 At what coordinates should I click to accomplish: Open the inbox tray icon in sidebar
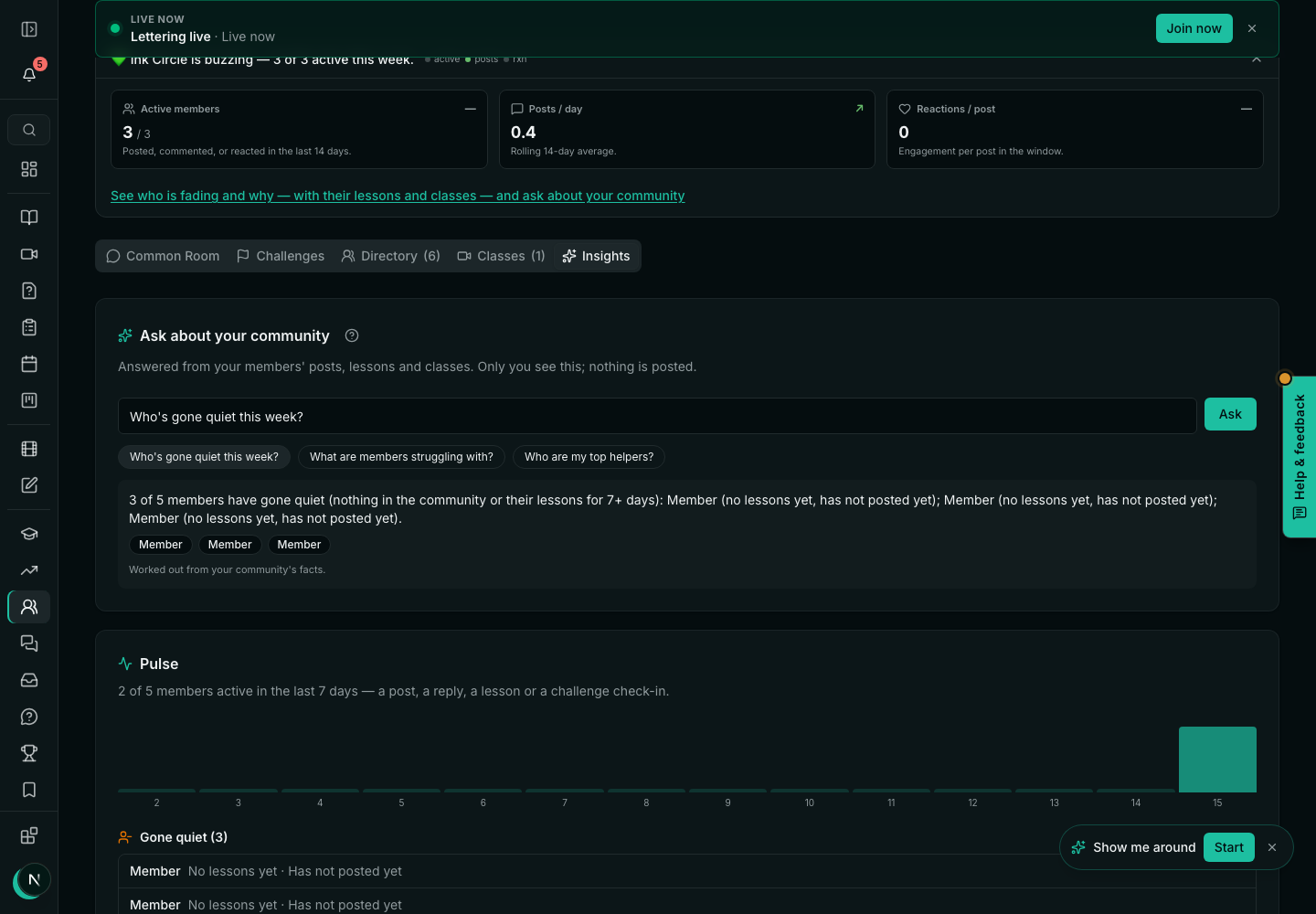(29, 680)
